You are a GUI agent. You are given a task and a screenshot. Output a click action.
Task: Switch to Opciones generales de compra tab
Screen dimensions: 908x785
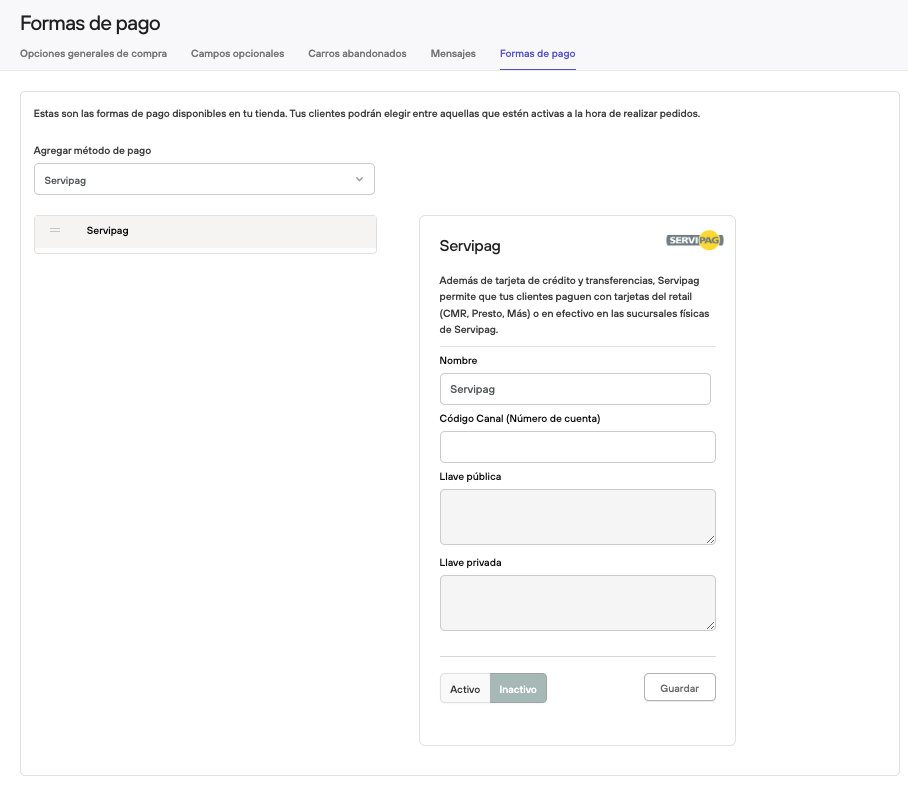click(93, 54)
